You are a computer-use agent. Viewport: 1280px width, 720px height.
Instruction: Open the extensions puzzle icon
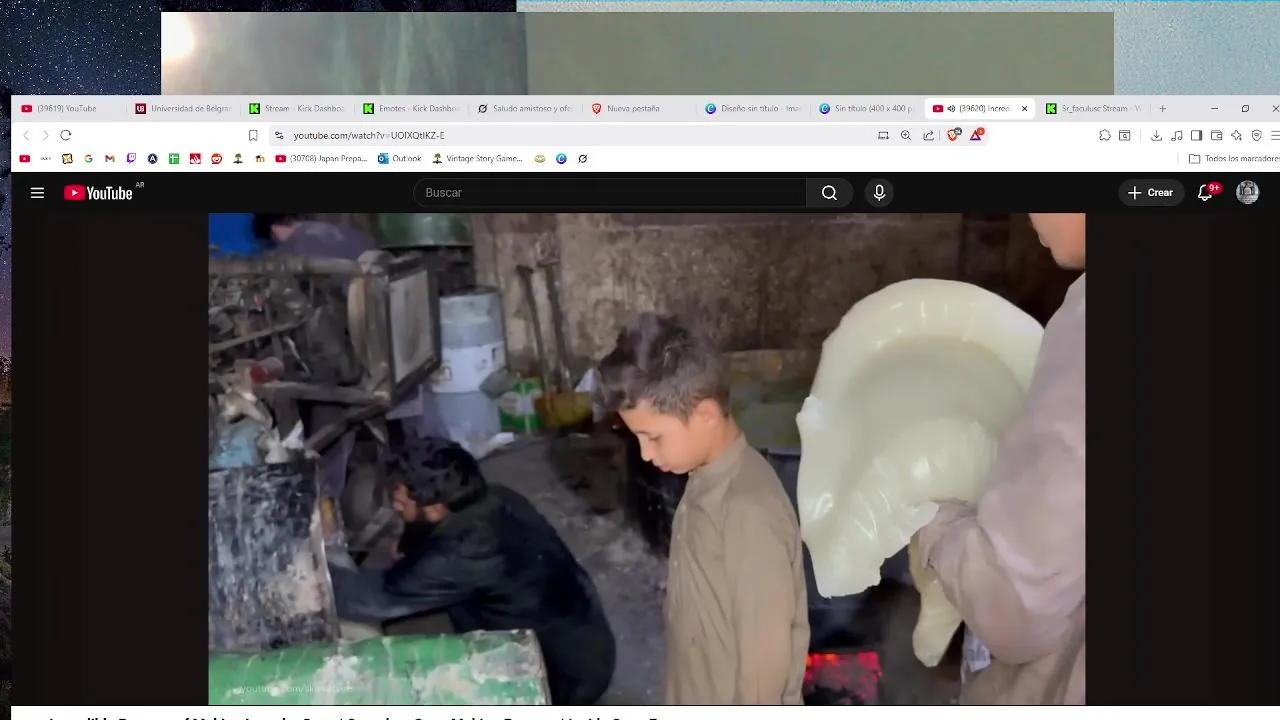point(1105,135)
